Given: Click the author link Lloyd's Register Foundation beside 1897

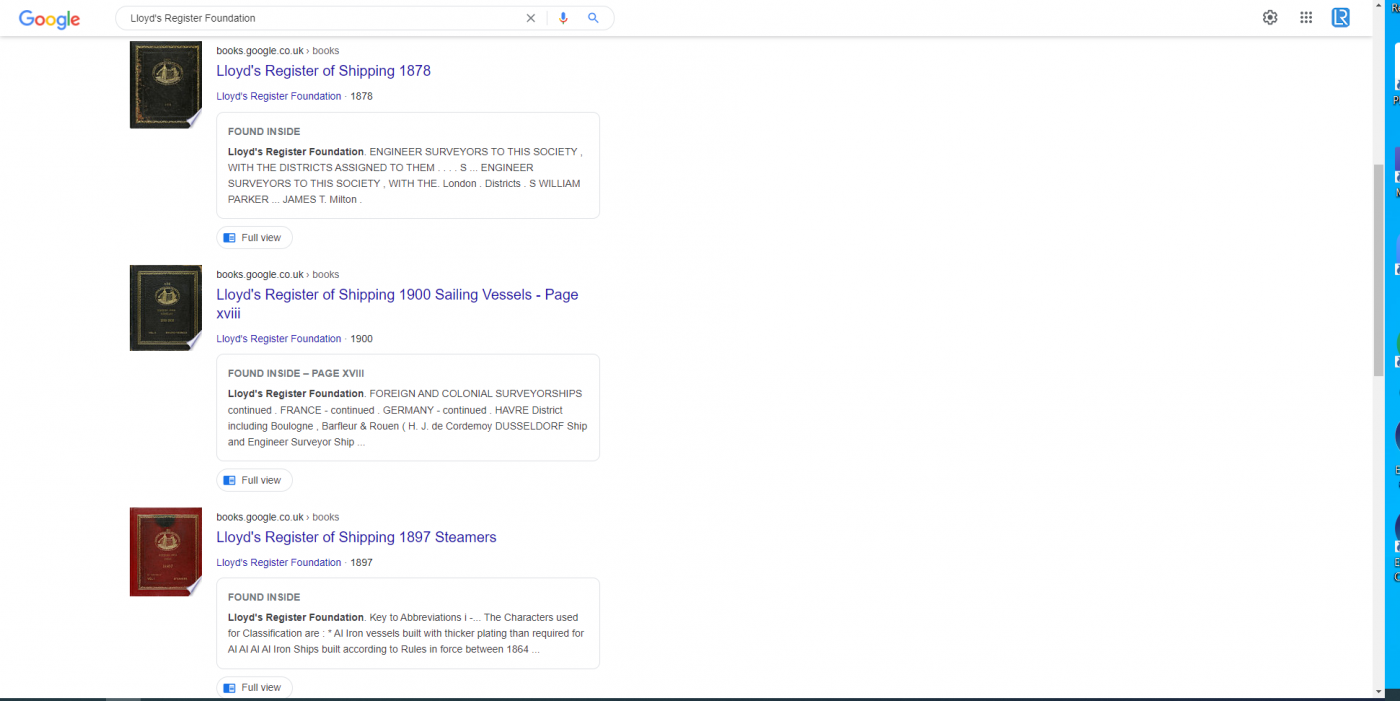Looking at the screenshot, I should point(279,563).
